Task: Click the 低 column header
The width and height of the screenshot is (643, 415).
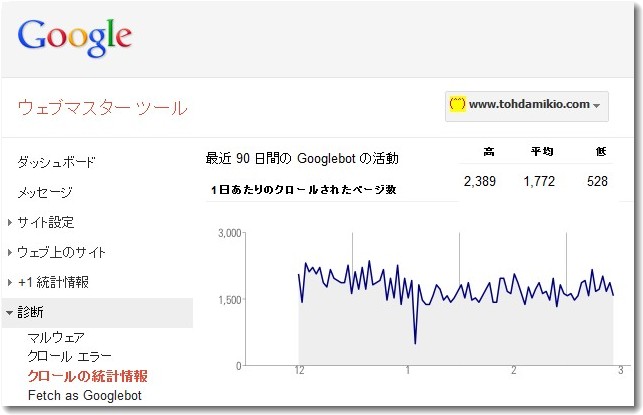Action: click(x=601, y=152)
